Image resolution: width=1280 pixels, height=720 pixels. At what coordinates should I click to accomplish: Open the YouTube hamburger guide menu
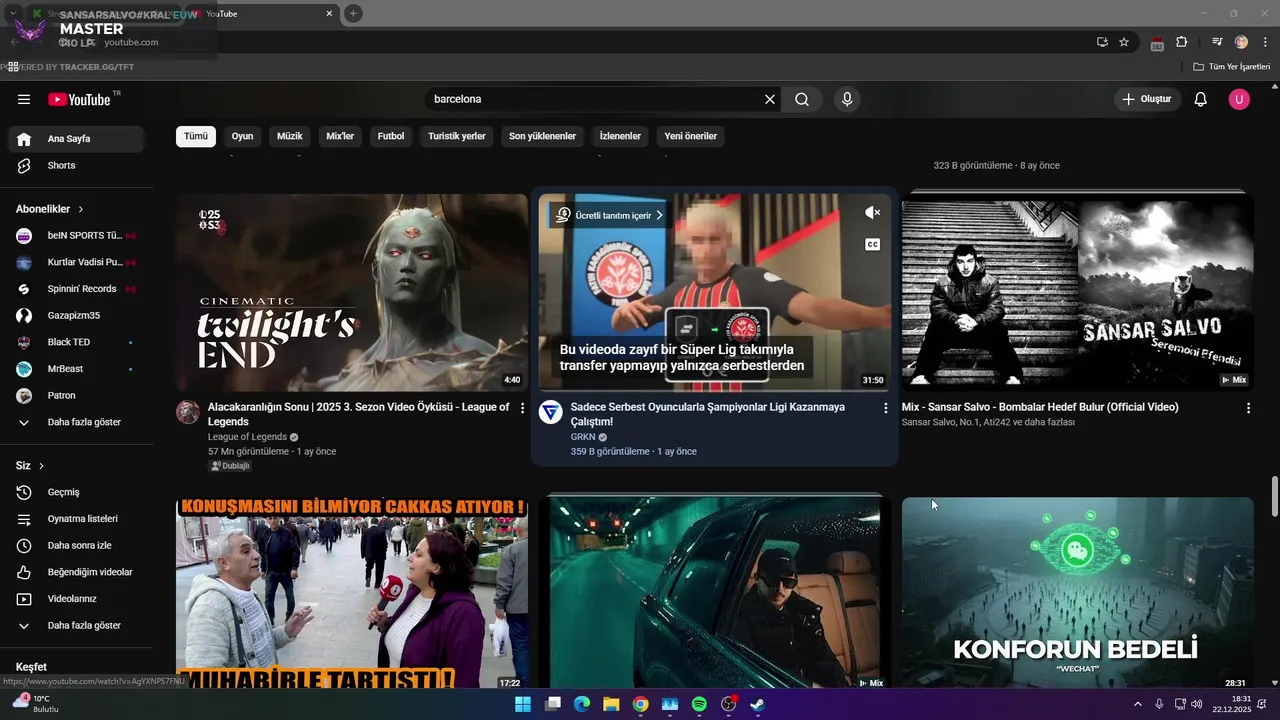click(x=24, y=99)
